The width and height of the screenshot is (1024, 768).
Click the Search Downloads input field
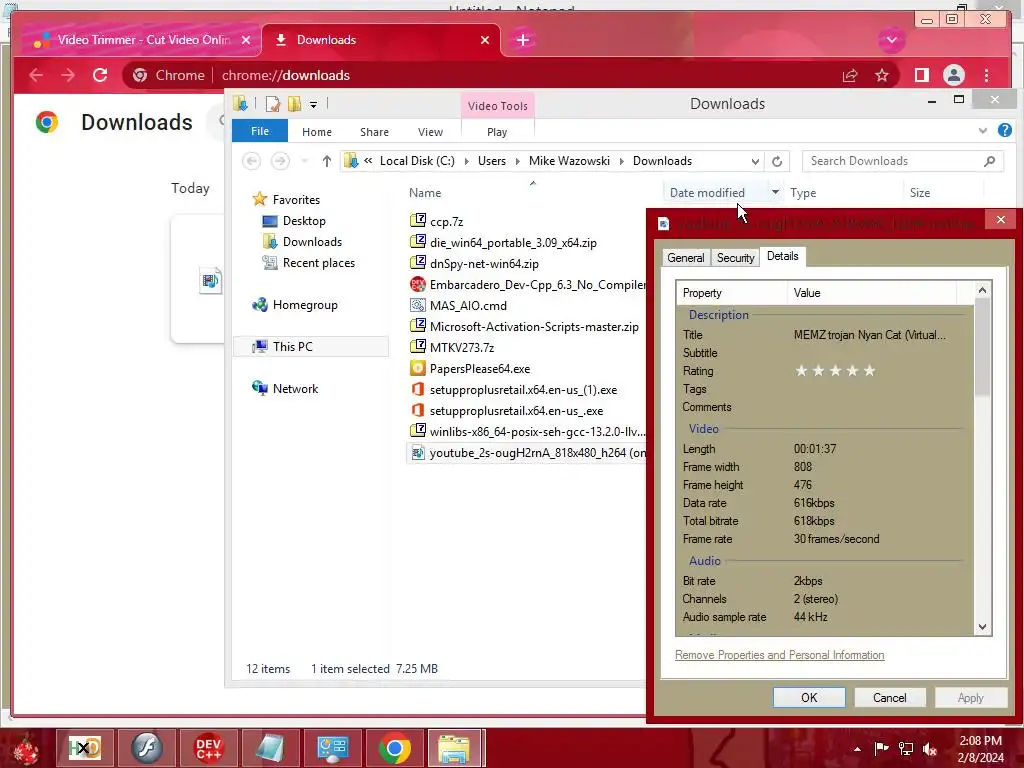pos(893,161)
